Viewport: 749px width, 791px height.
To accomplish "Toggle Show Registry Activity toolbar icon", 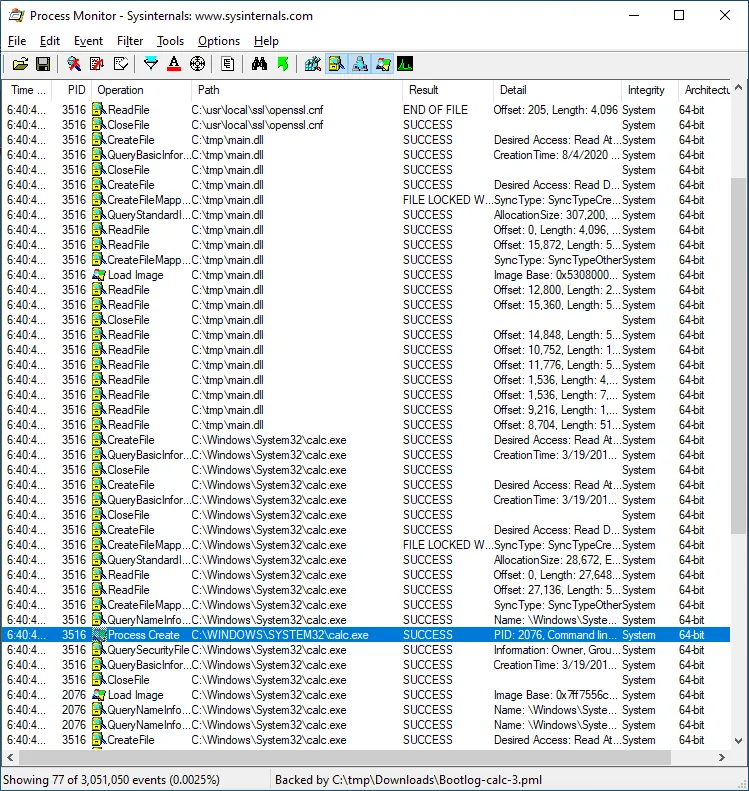I will [313, 64].
